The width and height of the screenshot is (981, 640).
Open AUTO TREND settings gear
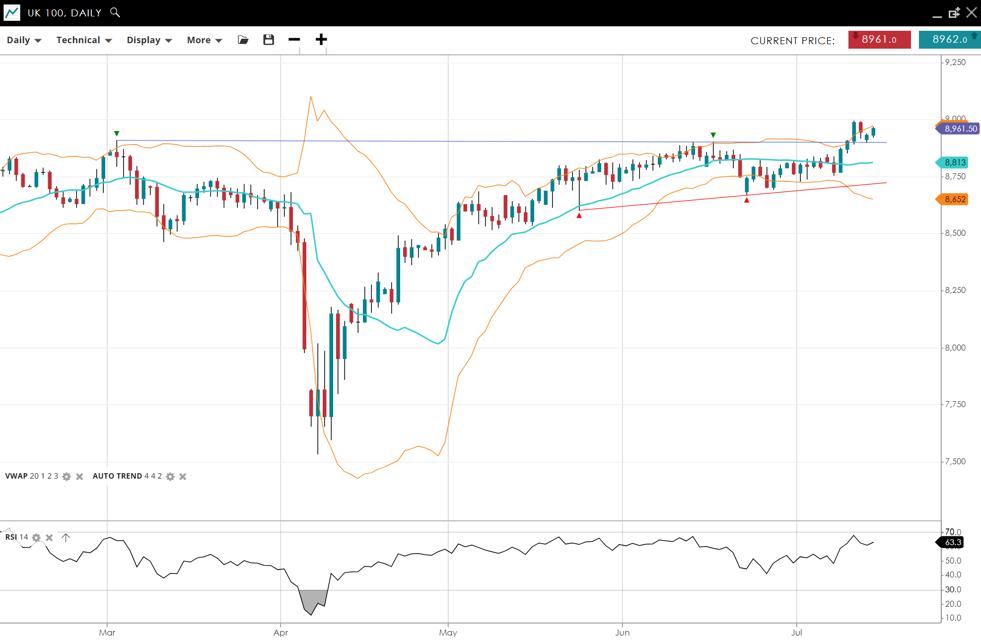(x=170, y=477)
